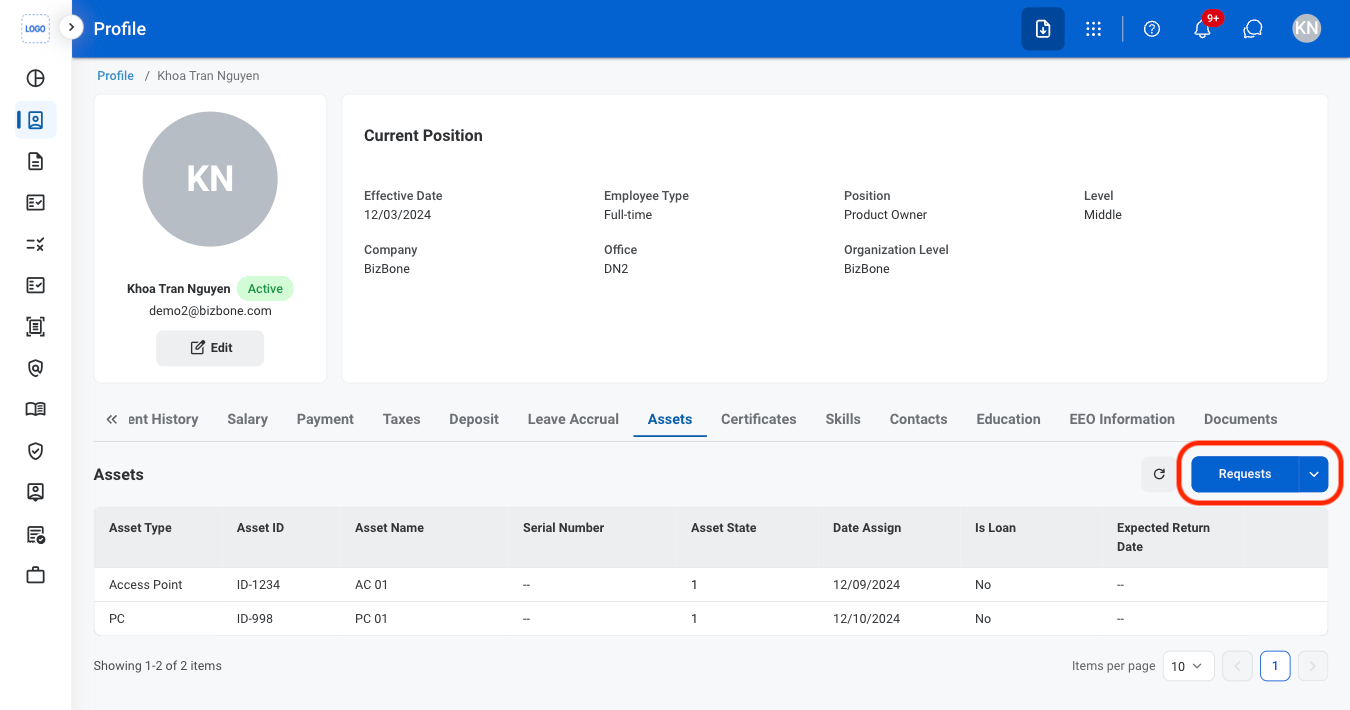The image size is (1350, 710).
Task: Open the Taxes tab
Action: click(x=401, y=419)
